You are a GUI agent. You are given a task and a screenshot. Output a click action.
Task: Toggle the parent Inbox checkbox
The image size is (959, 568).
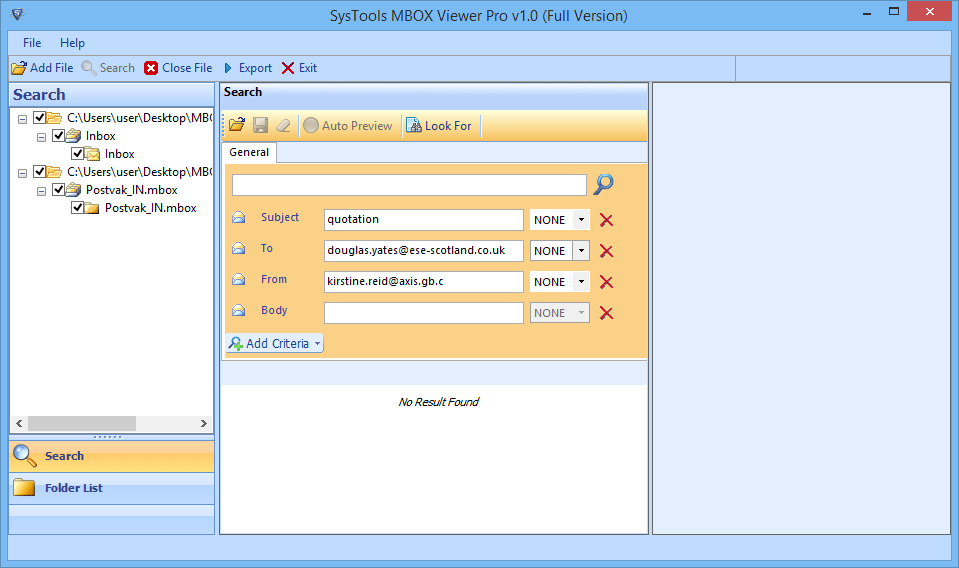[58, 135]
